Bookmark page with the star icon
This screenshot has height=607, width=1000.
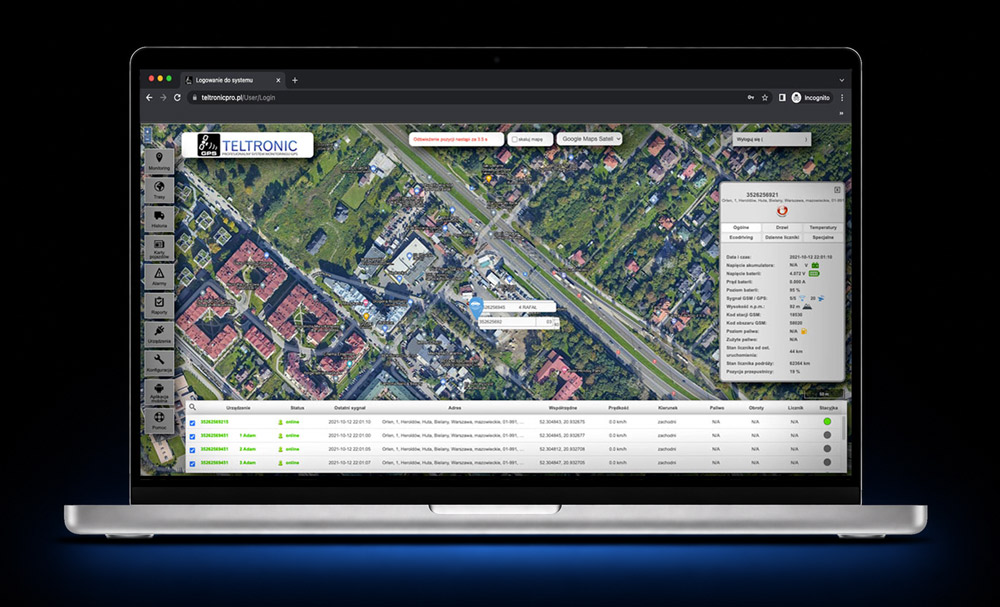click(765, 98)
